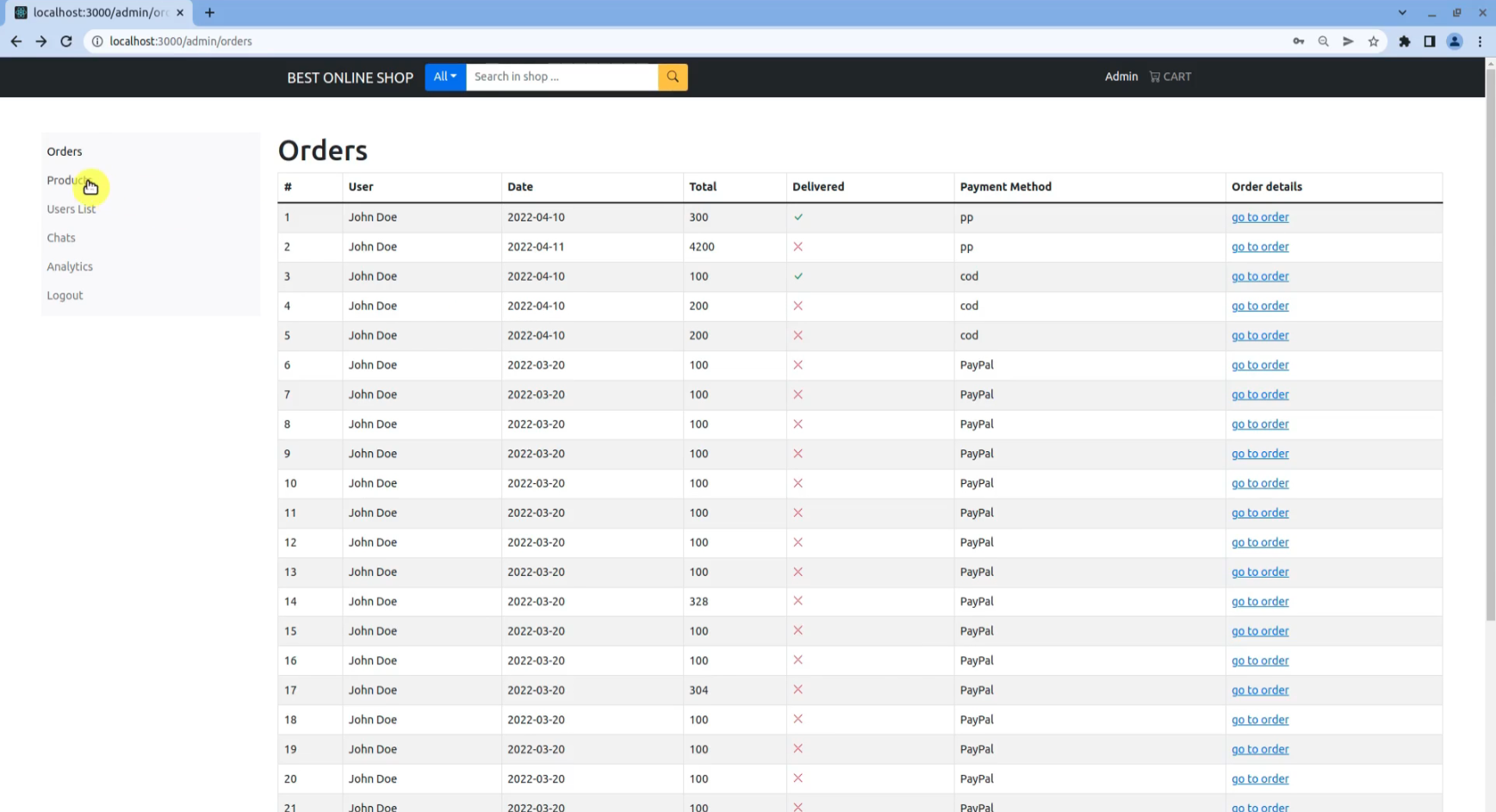Open the CART icon in the navbar
This screenshot has width=1496, height=812.
coord(1170,77)
